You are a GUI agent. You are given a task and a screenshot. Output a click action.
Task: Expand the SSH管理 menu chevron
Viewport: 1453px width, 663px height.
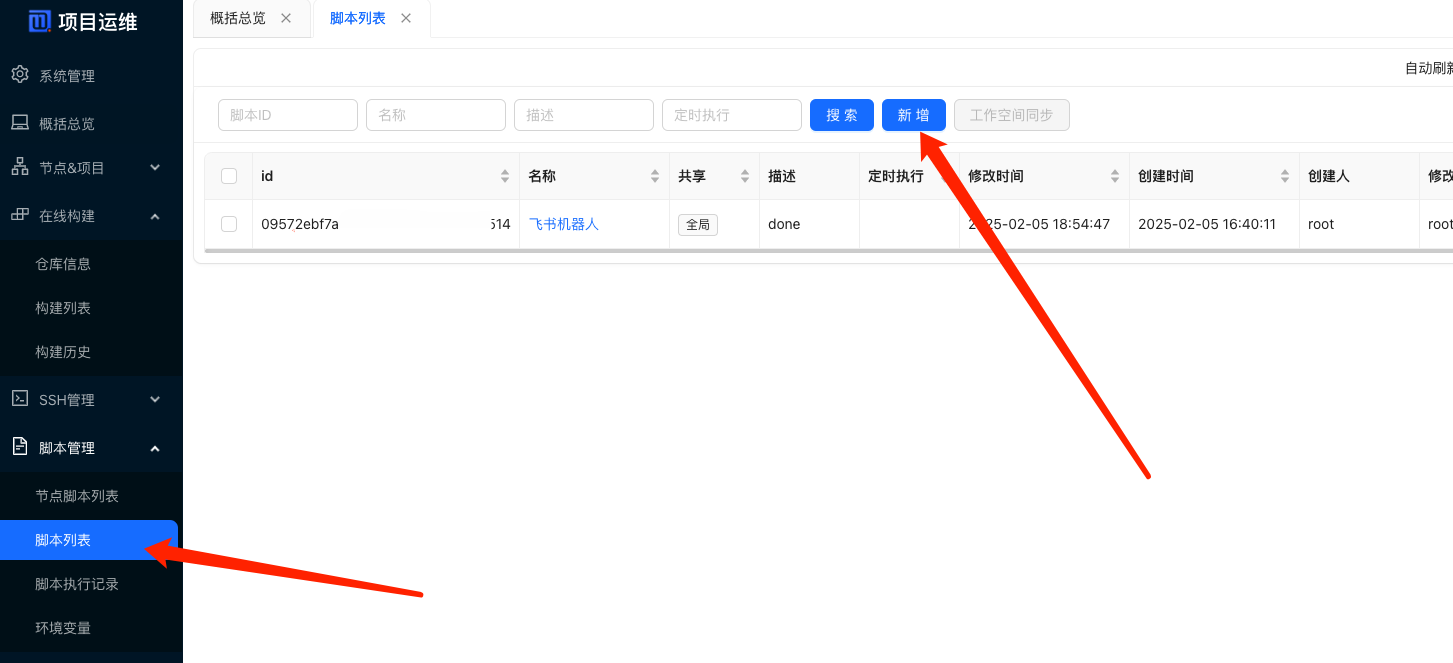(x=155, y=400)
